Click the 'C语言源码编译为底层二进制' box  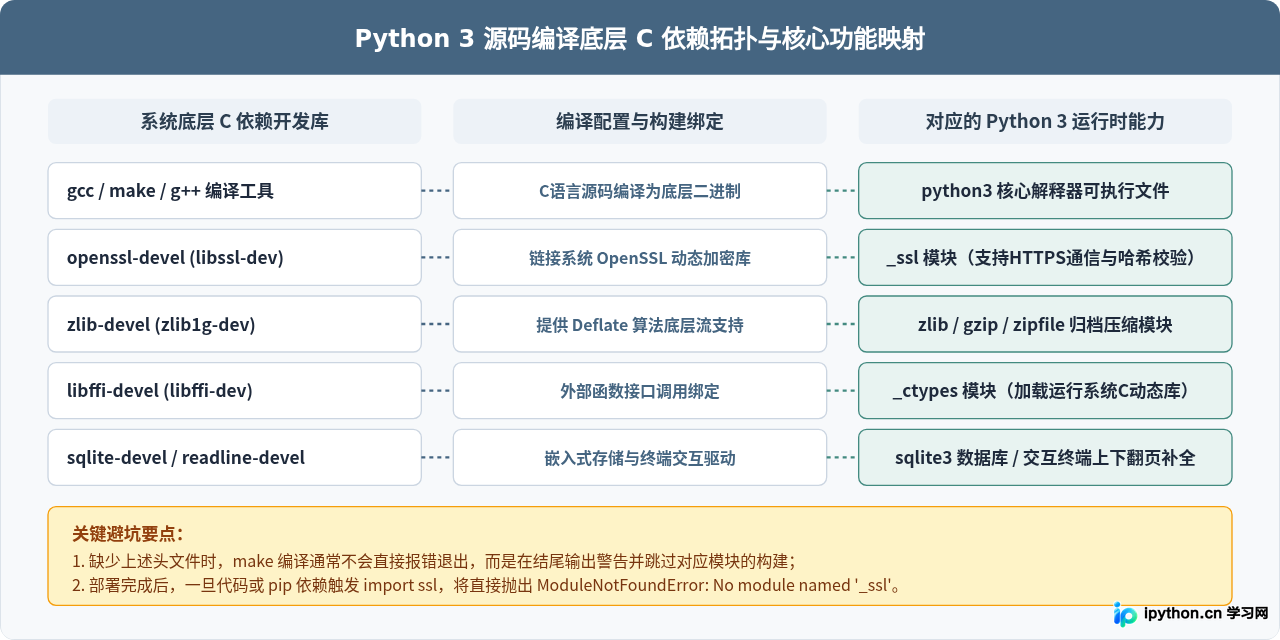(640, 191)
